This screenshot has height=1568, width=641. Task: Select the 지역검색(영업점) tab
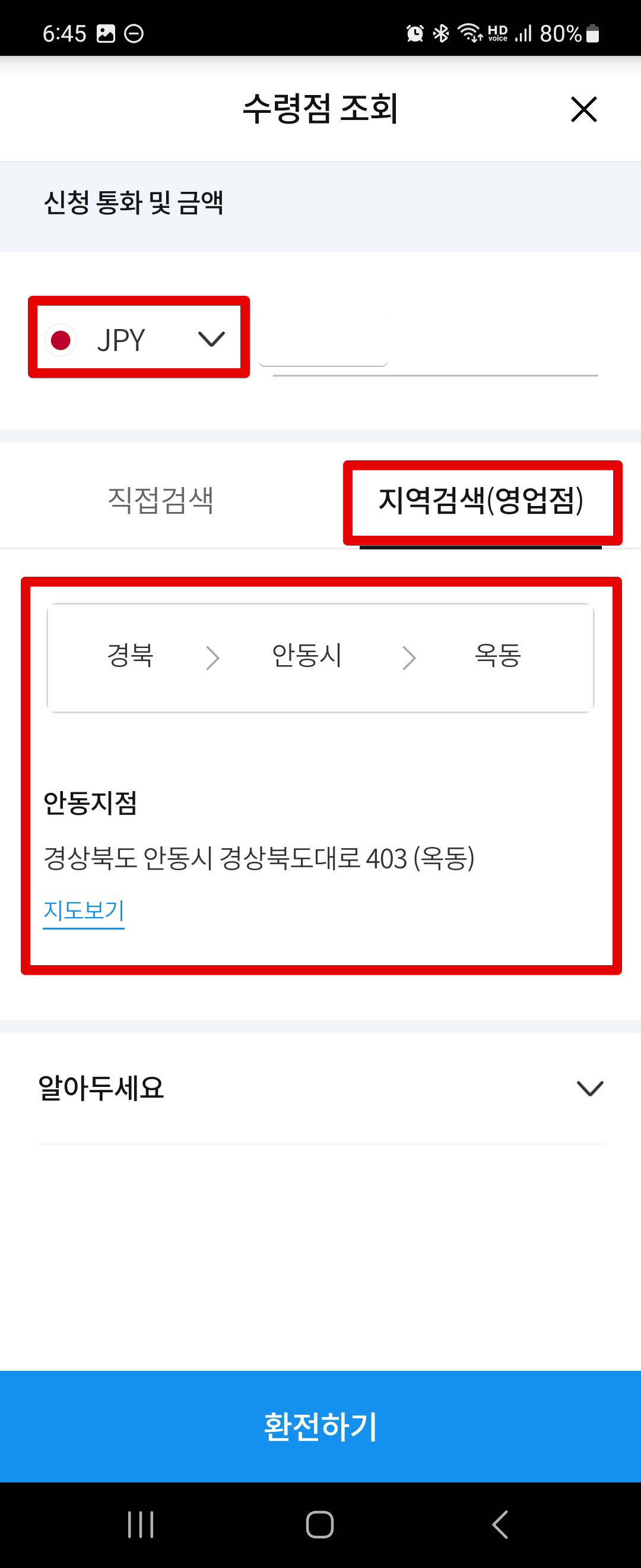coord(480,500)
